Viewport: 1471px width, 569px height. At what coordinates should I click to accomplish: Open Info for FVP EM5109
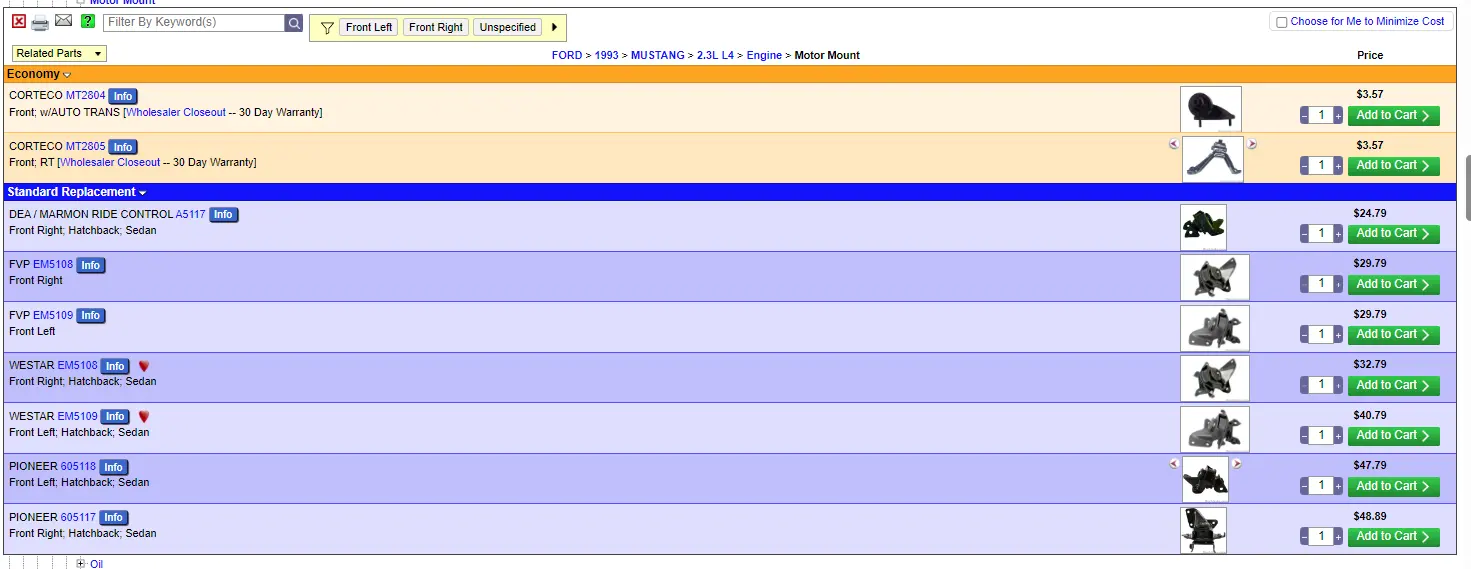[x=90, y=316]
